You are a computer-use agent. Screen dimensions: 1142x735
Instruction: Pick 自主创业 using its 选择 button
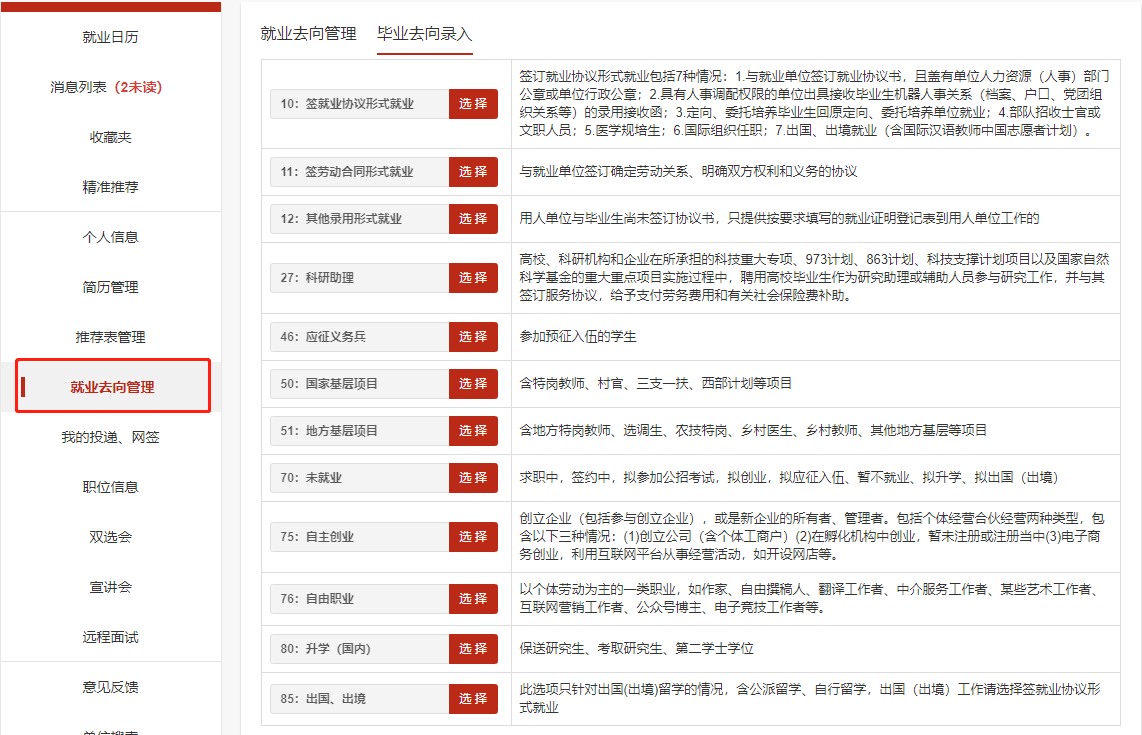pos(473,537)
